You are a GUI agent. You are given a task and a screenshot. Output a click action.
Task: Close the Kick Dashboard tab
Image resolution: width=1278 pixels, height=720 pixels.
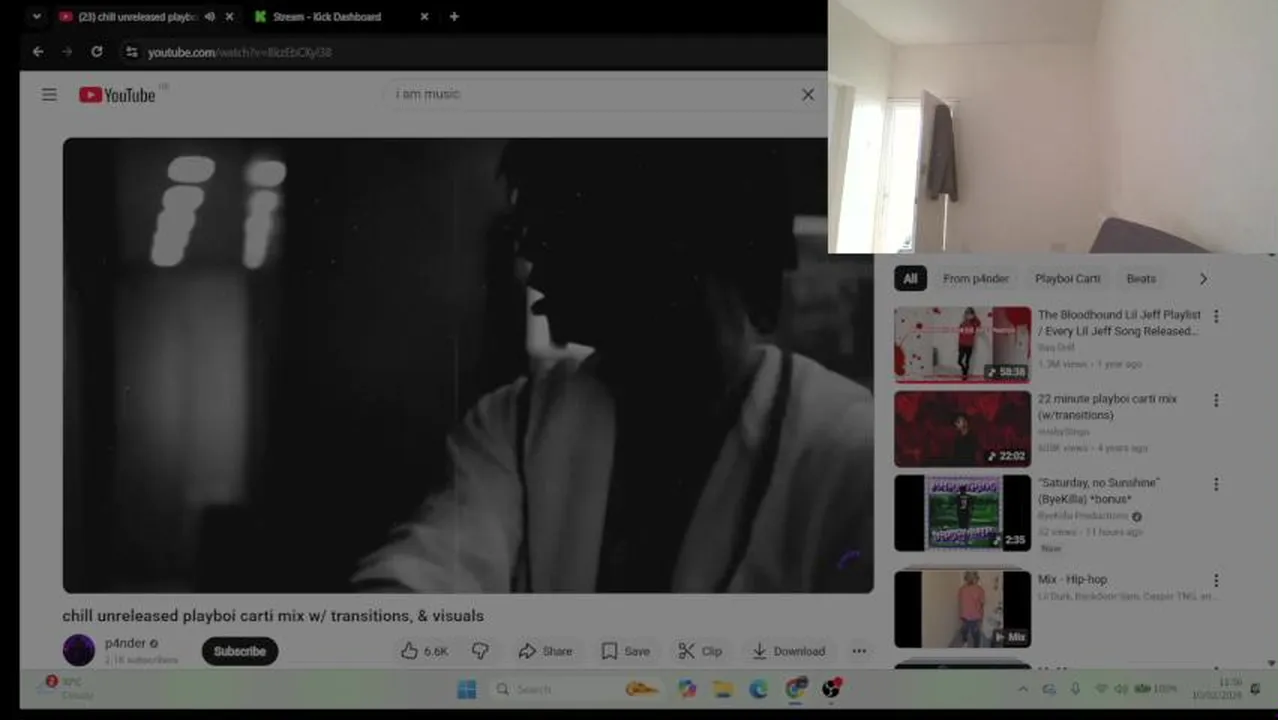tap(424, 17)
